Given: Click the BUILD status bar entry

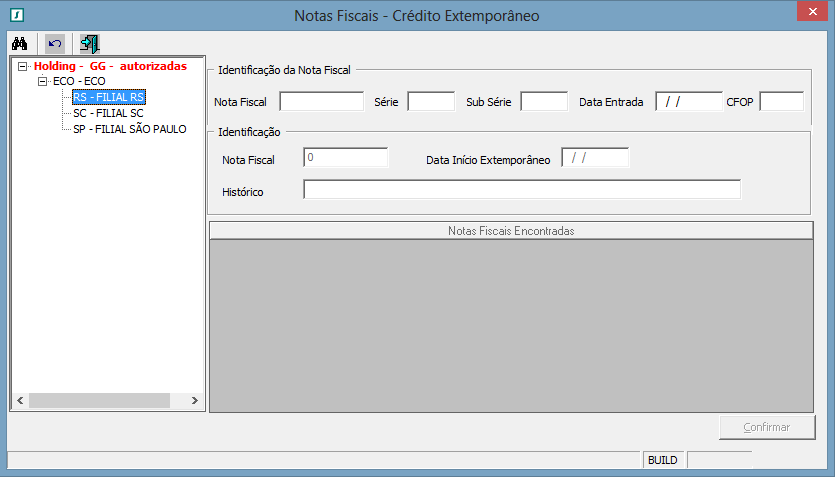Looking at the screenshot, I should click(663, 460).
